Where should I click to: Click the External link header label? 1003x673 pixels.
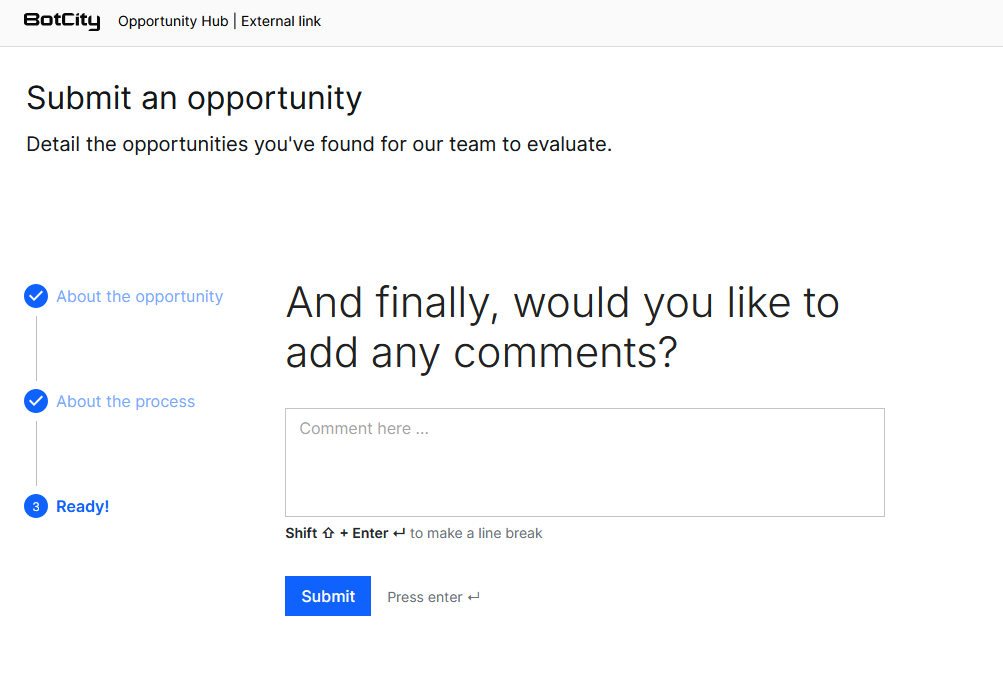point(281,21)
